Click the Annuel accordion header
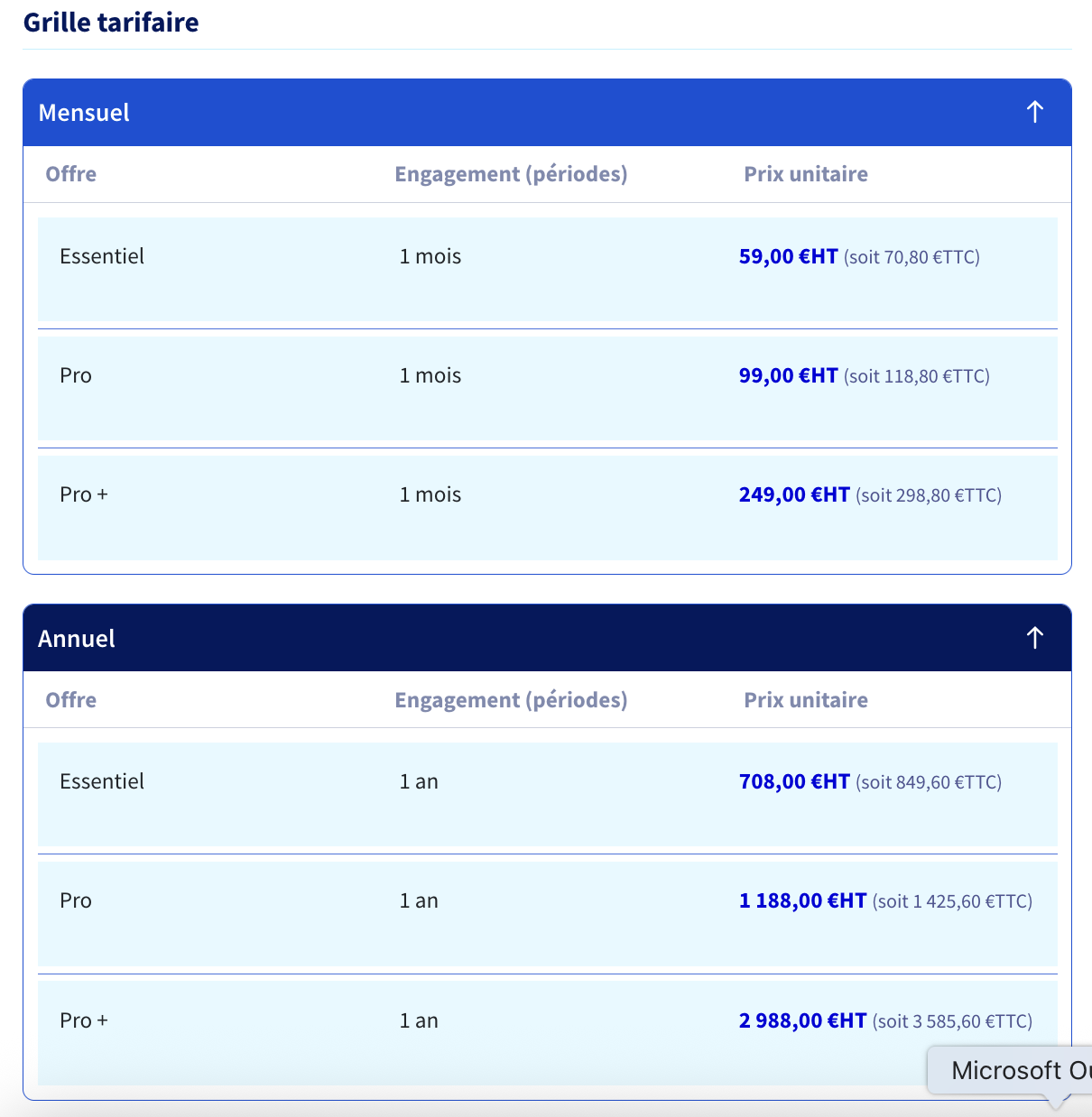This screenshot has width=1092, height=1117. click(547, 638)
